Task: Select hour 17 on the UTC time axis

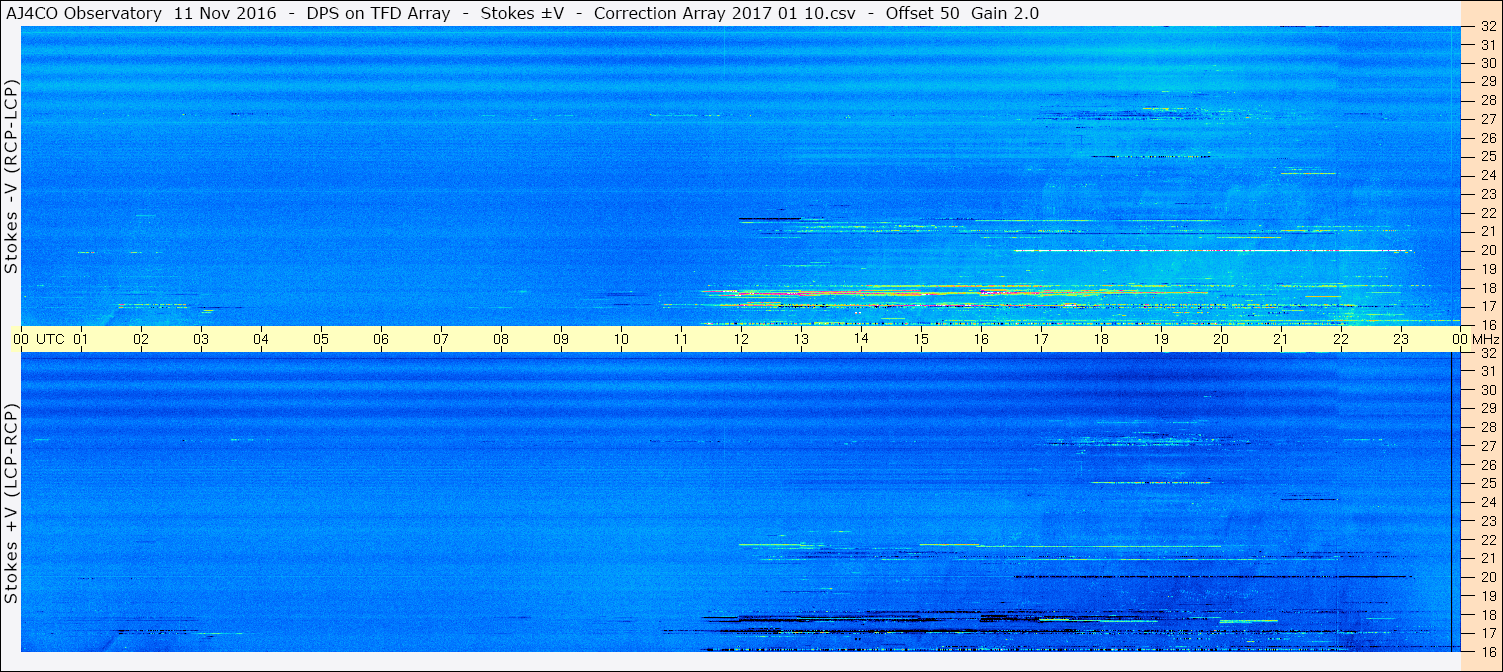Action: tap(1041, 339)
